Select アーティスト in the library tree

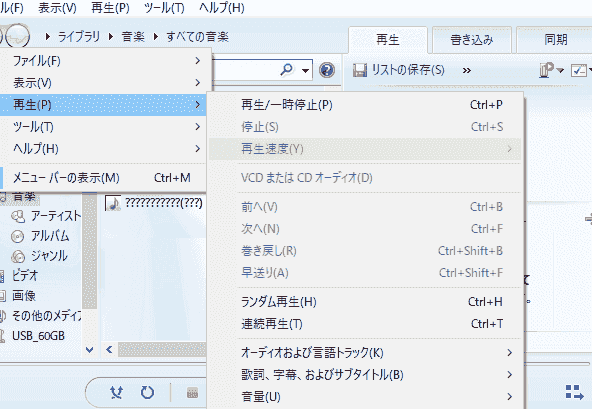[x=56, y=216]
